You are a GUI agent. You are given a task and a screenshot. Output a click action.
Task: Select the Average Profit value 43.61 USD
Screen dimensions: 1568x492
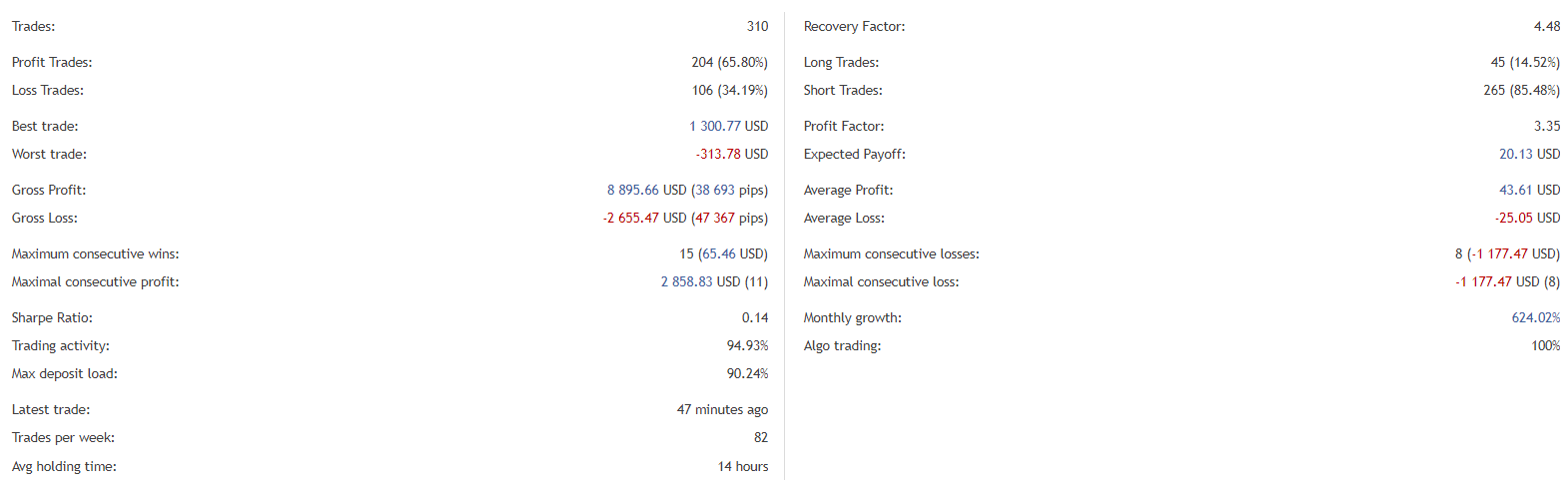[1529, 191]
